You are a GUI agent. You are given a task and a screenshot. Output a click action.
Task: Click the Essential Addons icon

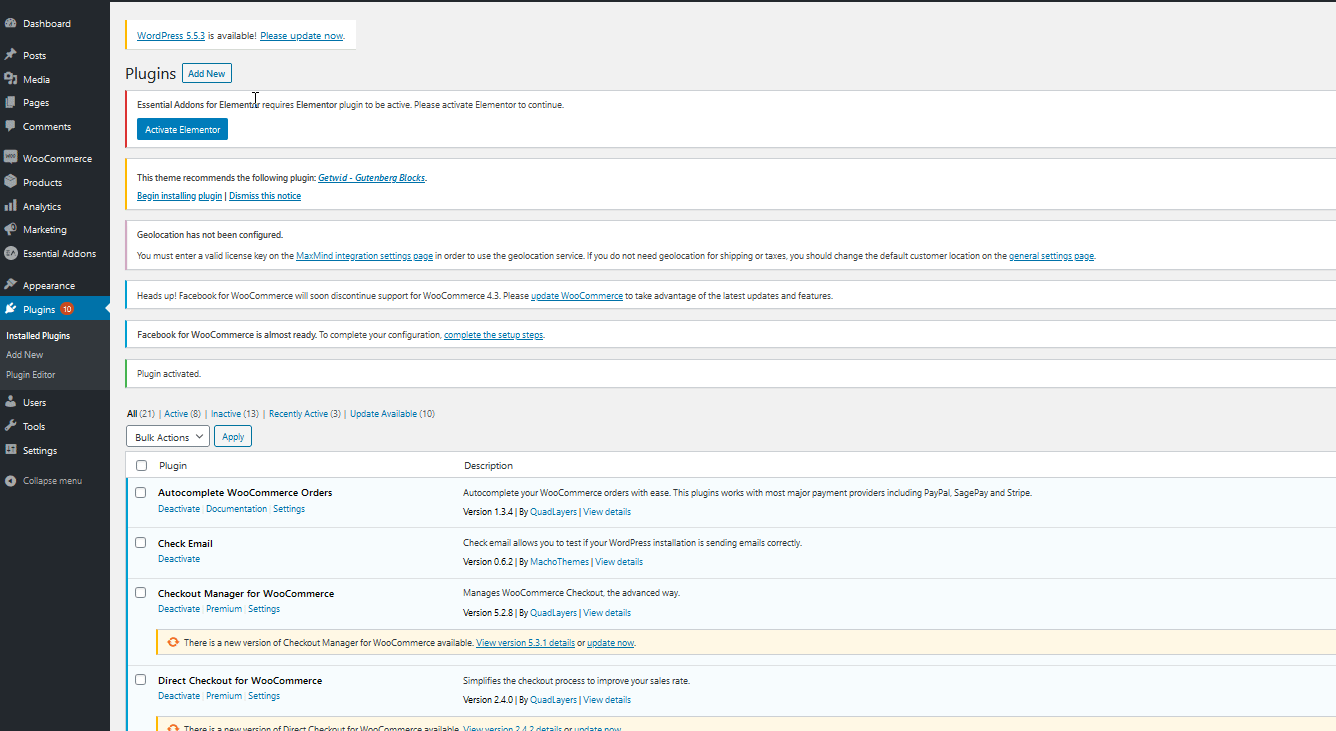click(11, 253)
